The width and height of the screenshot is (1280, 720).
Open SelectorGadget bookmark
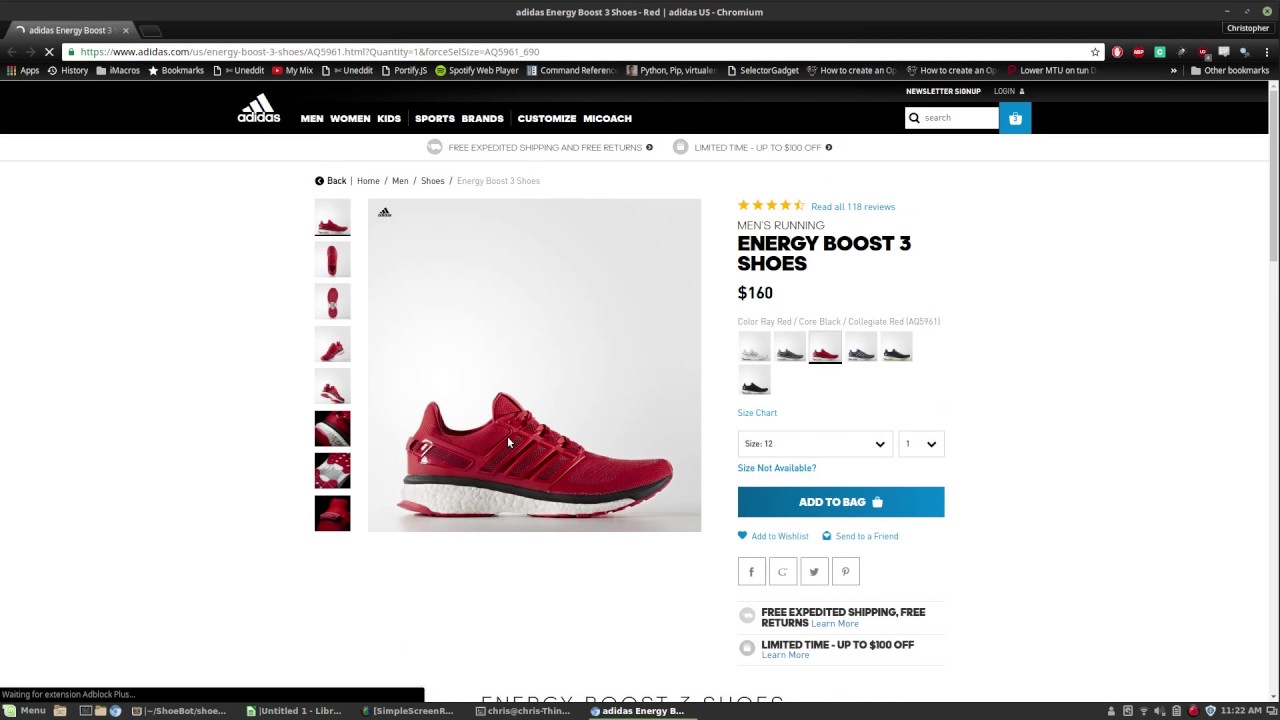pos(763,71)
